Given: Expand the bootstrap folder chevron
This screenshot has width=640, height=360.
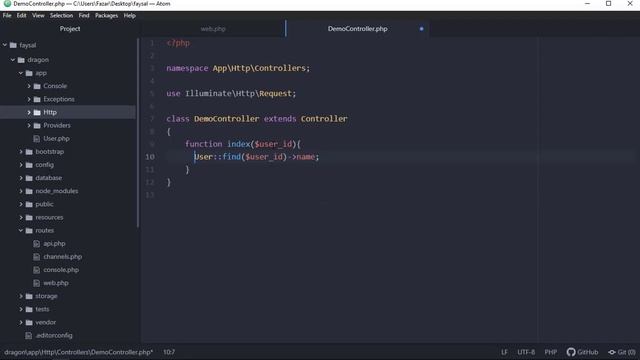Looking at the screenshot, I should click(21, 151).
